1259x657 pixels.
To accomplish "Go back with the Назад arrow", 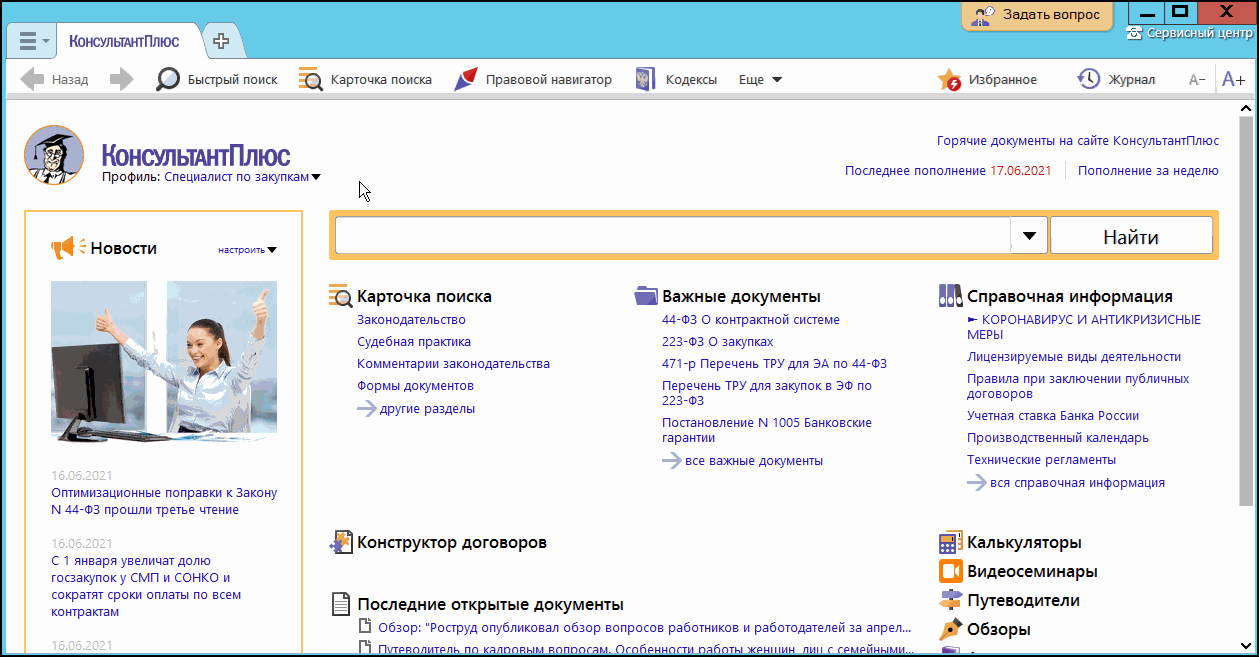I will (55, 80).
